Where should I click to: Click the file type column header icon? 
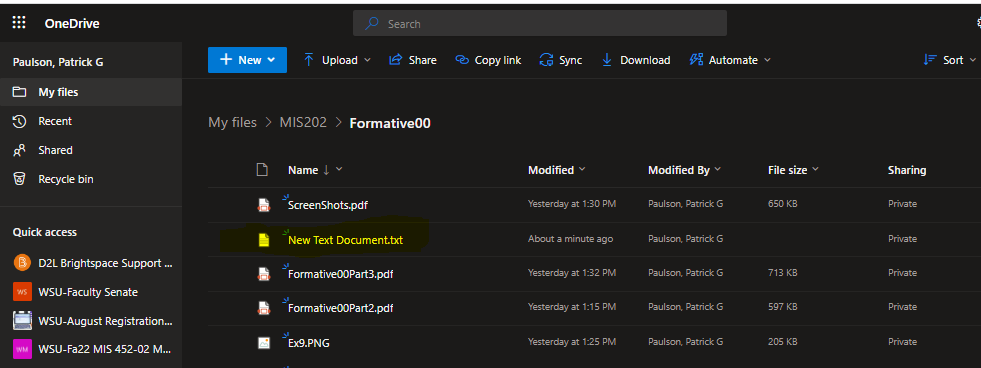tap(263, 170)
